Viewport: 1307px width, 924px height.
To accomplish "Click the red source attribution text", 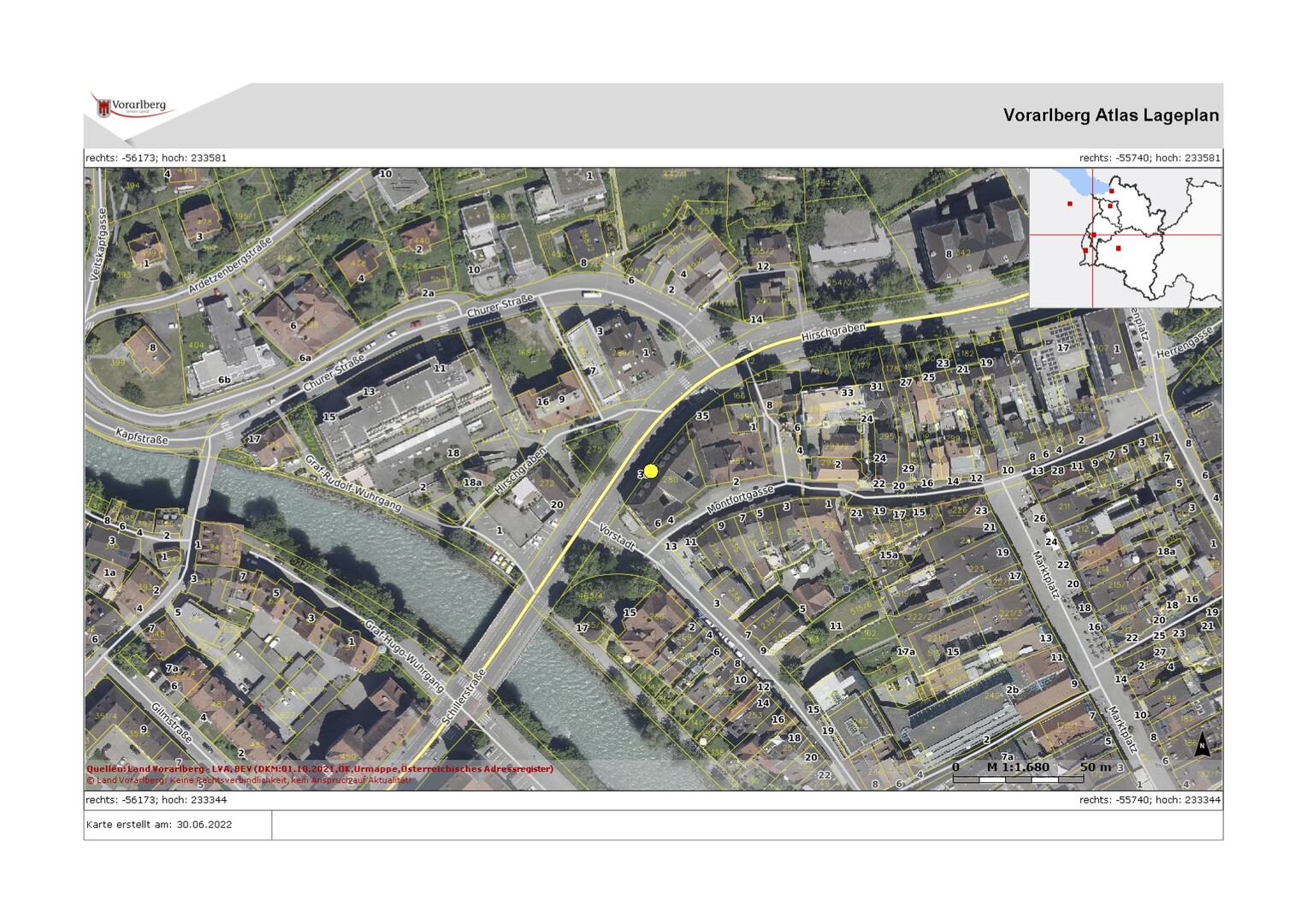I will 319,769.
